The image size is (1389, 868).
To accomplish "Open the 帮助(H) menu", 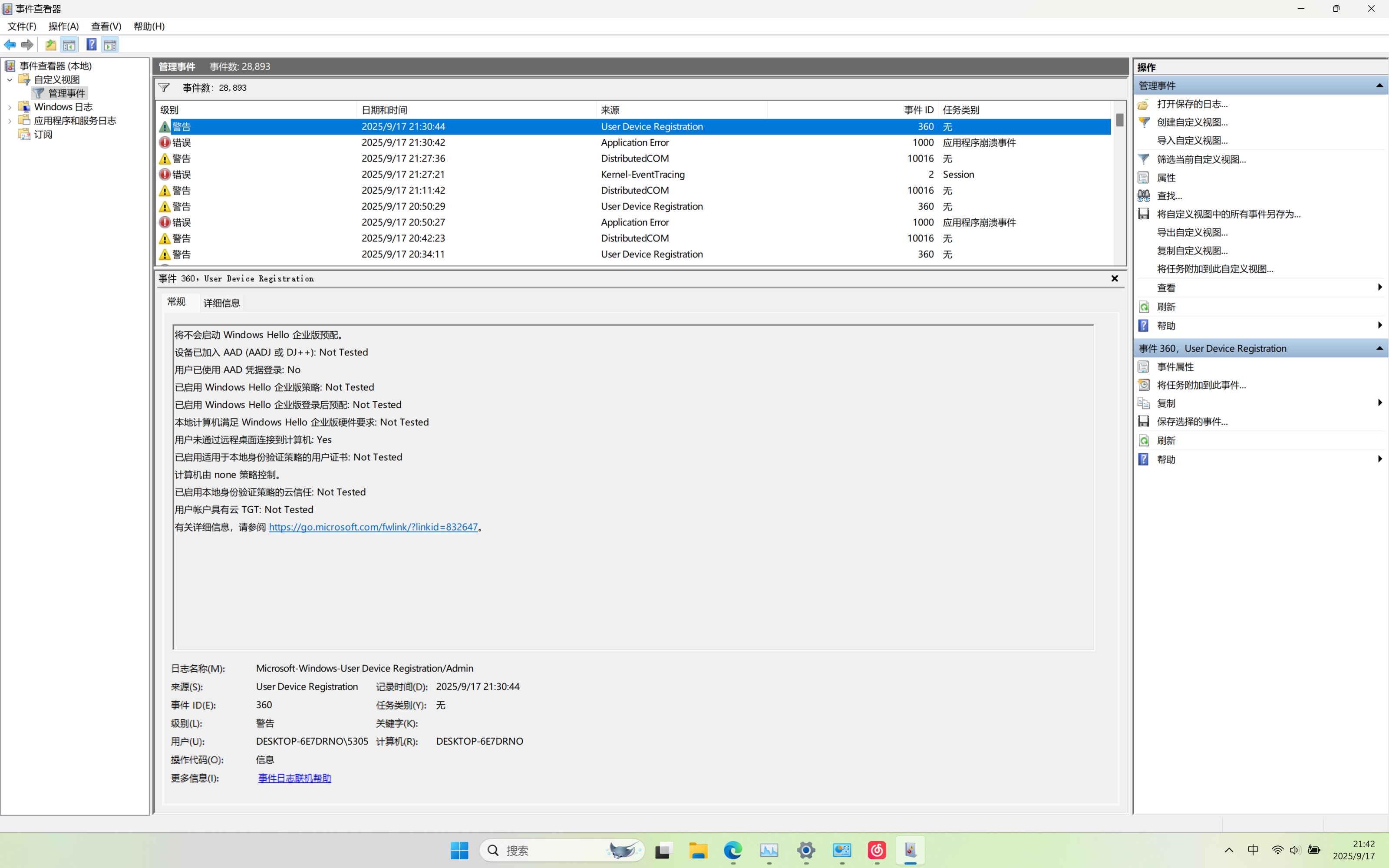I will point(149,26).
